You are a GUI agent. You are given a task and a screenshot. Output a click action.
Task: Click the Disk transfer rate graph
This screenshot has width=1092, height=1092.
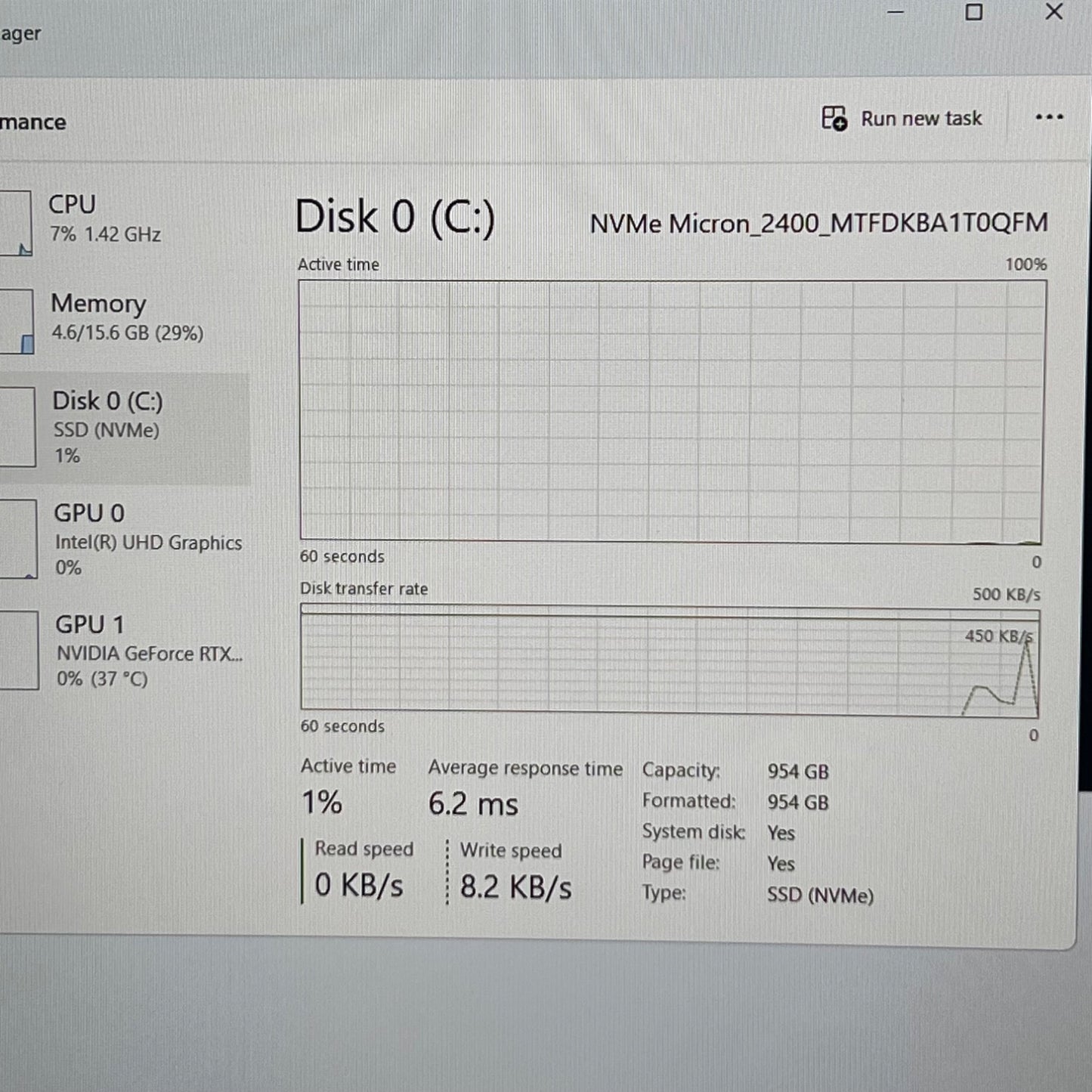point(670,660)
